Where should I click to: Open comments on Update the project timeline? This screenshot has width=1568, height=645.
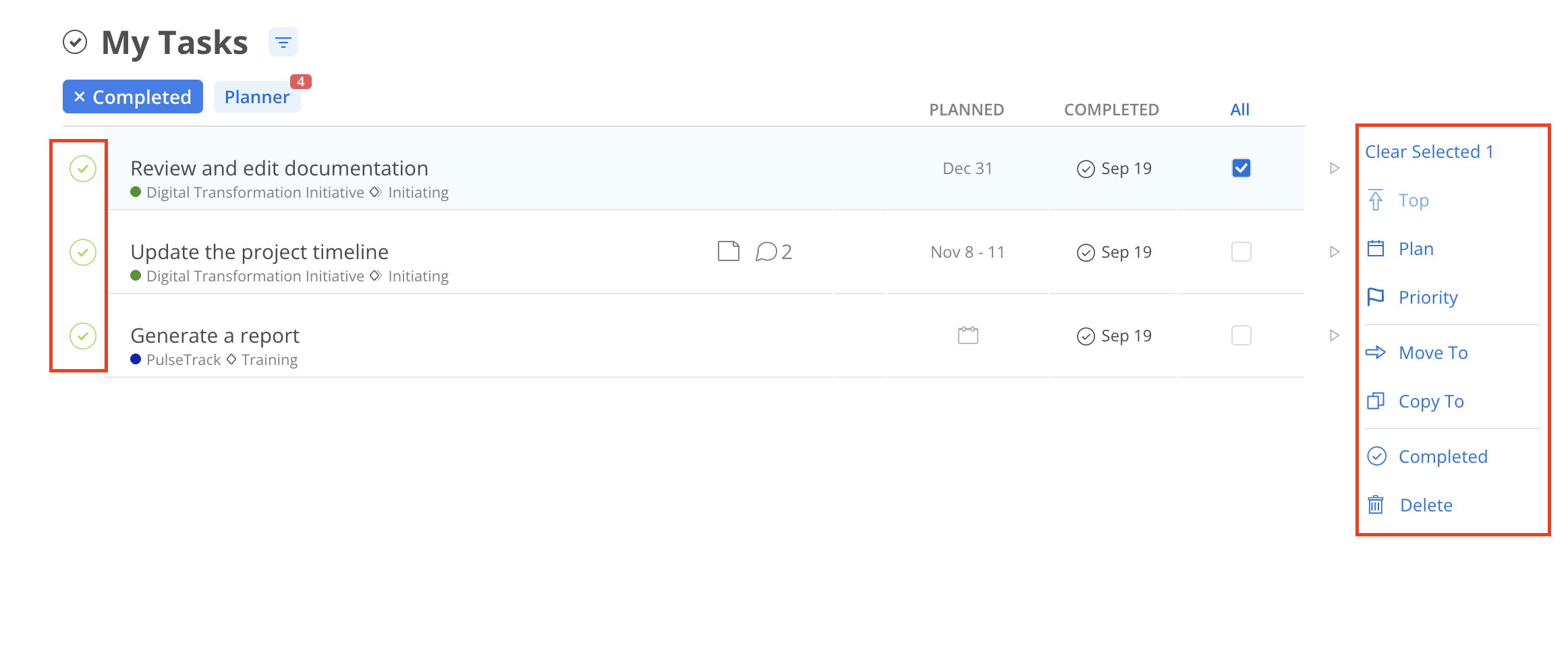coord(773,252)
